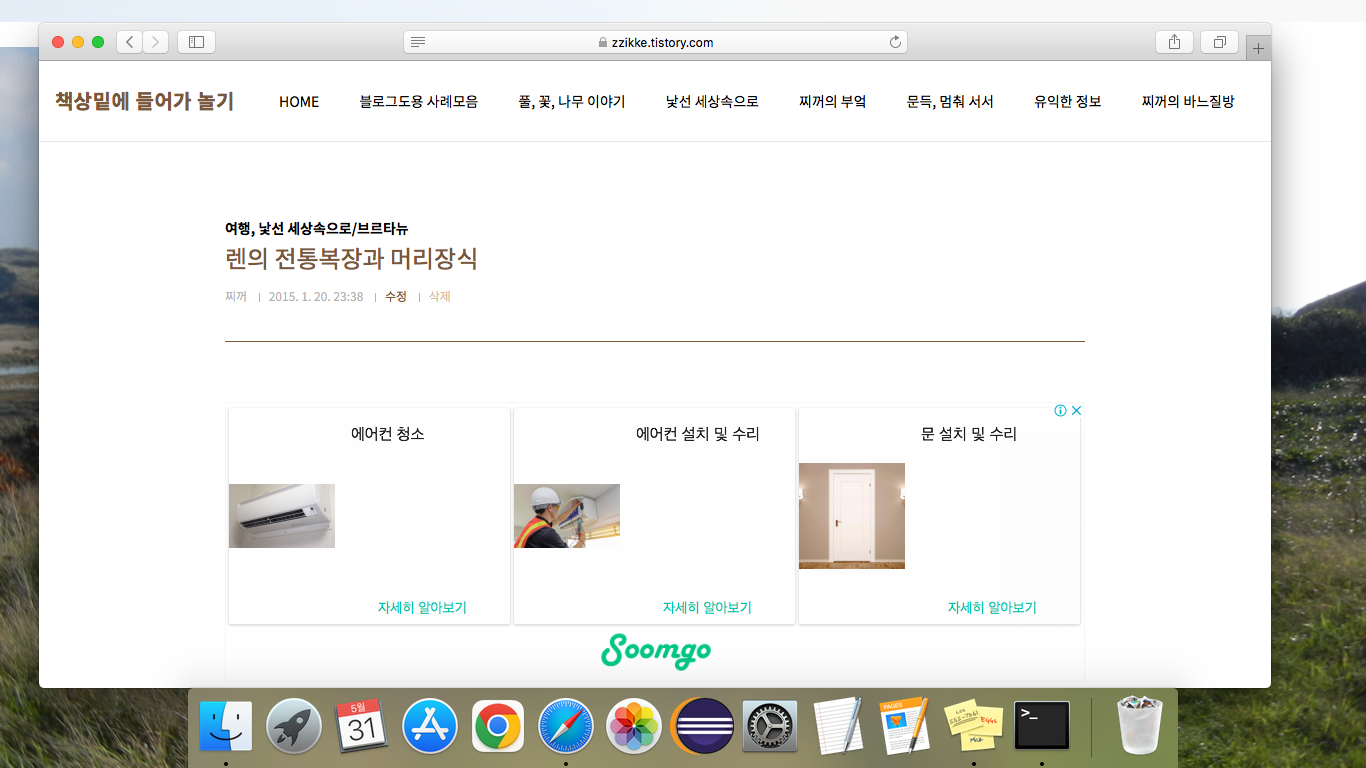Click post date 2015. 1. 20. 23:38
Screen dimensions: 1366x768
pyautogui.click(x=316, y=296)
